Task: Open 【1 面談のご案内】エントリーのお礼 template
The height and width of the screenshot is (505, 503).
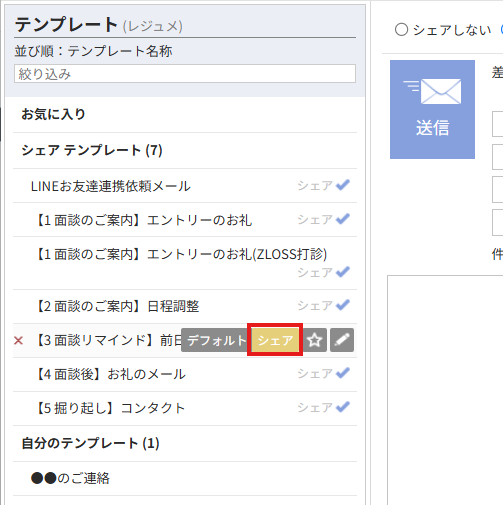Action: 142,220
